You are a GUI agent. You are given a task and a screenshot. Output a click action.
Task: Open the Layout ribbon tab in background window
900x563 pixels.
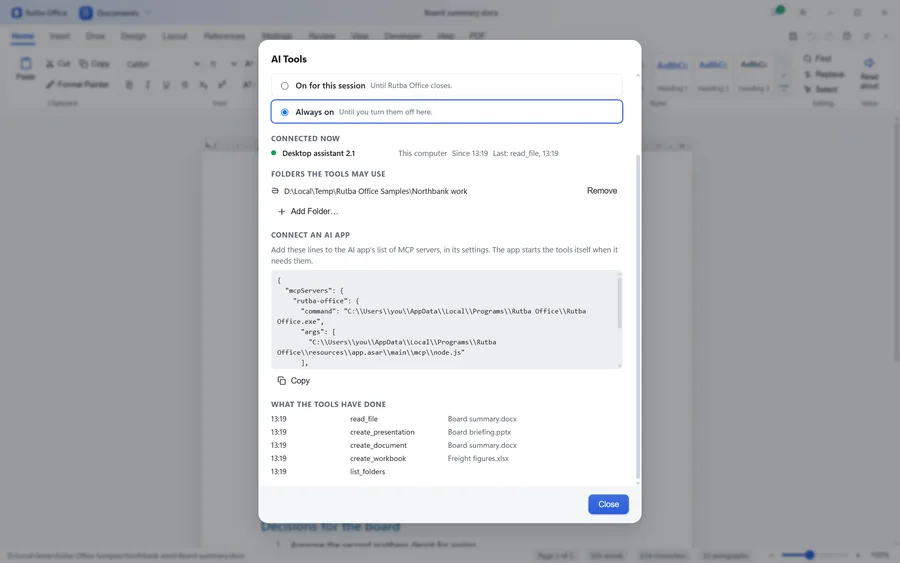[174, 36]
